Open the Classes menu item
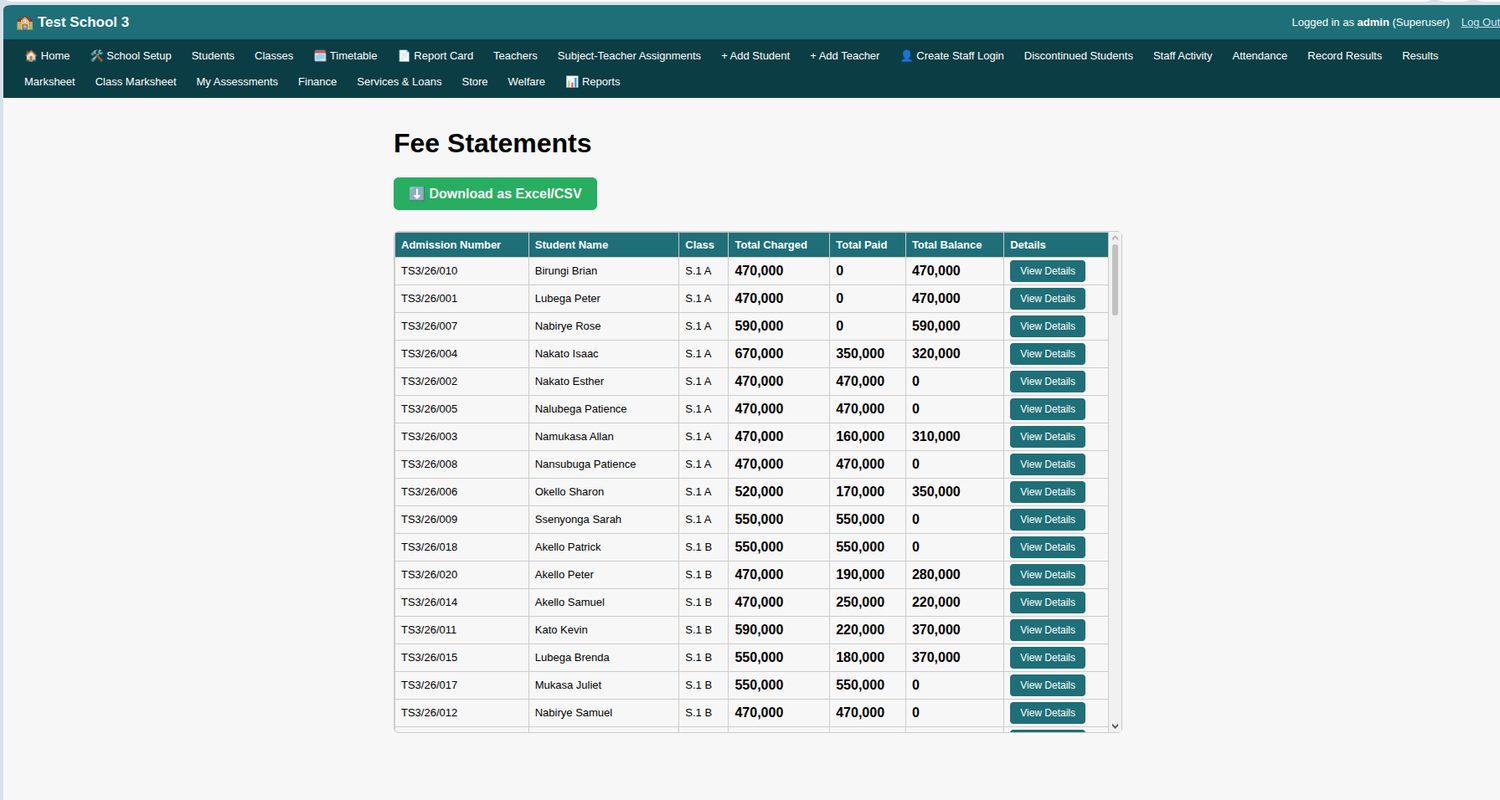 (x=274, y=56)
